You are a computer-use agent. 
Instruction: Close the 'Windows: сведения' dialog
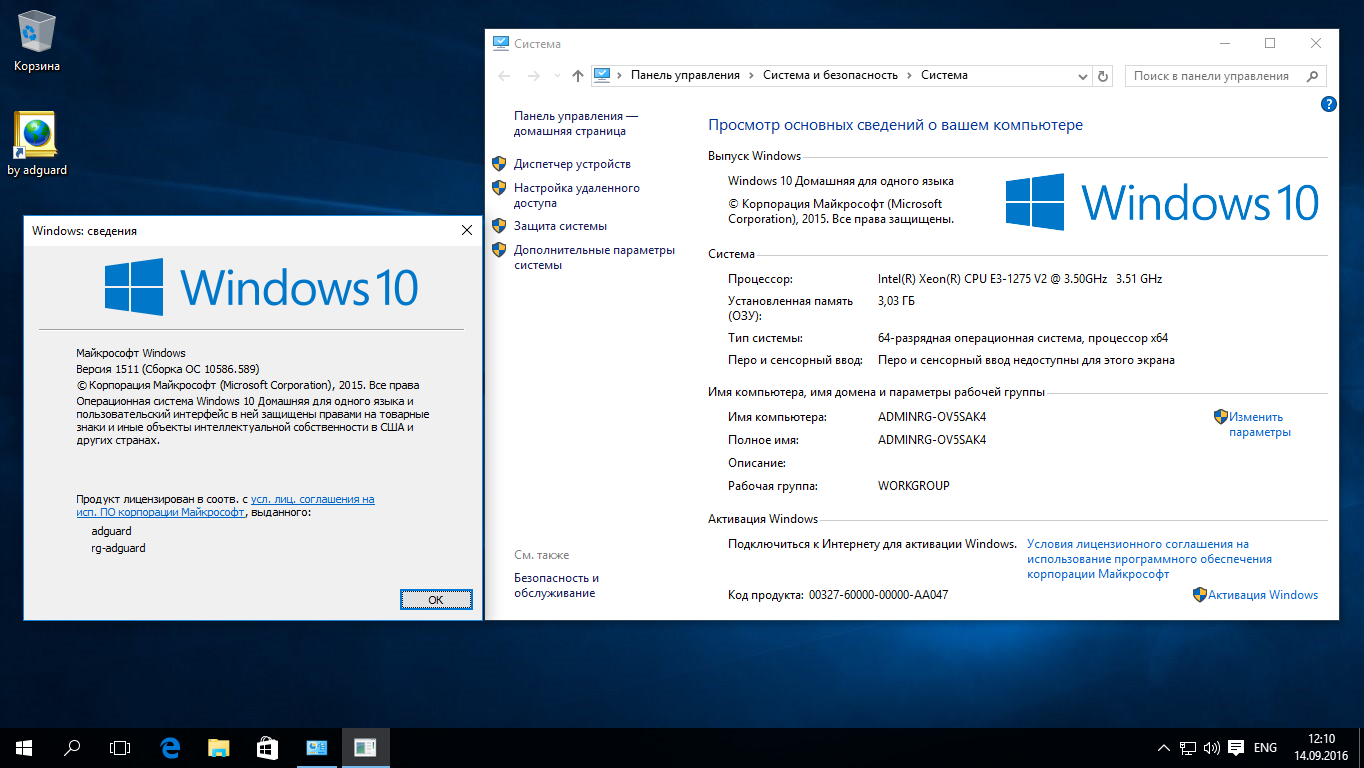click(466, 230)
